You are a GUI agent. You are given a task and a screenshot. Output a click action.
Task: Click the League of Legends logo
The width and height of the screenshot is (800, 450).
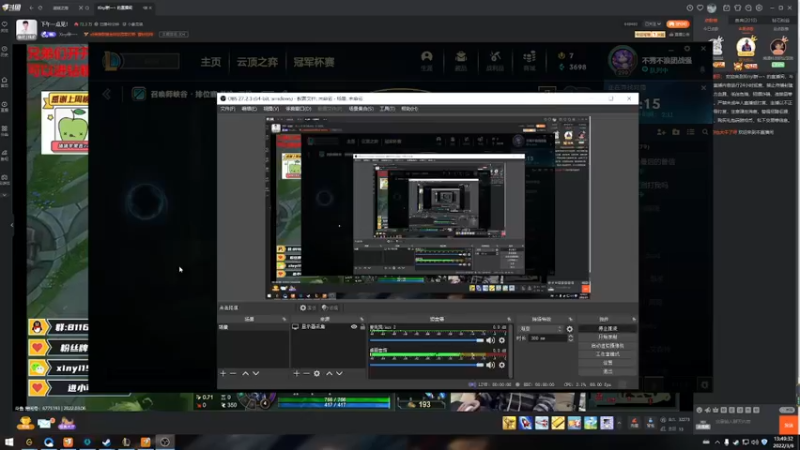[112, 61]
